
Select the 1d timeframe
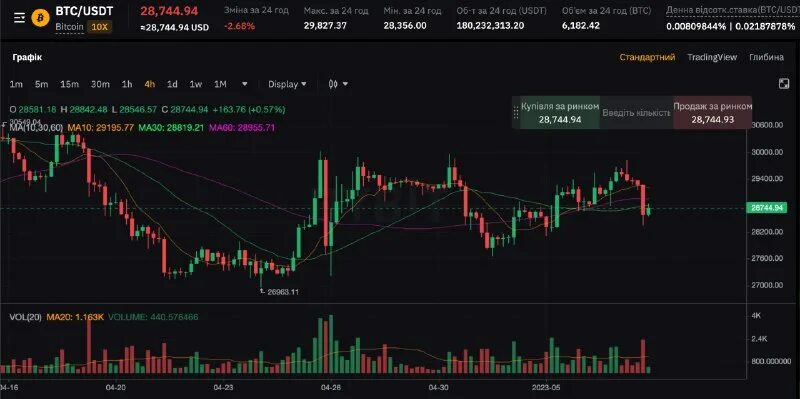pos(172,84)
